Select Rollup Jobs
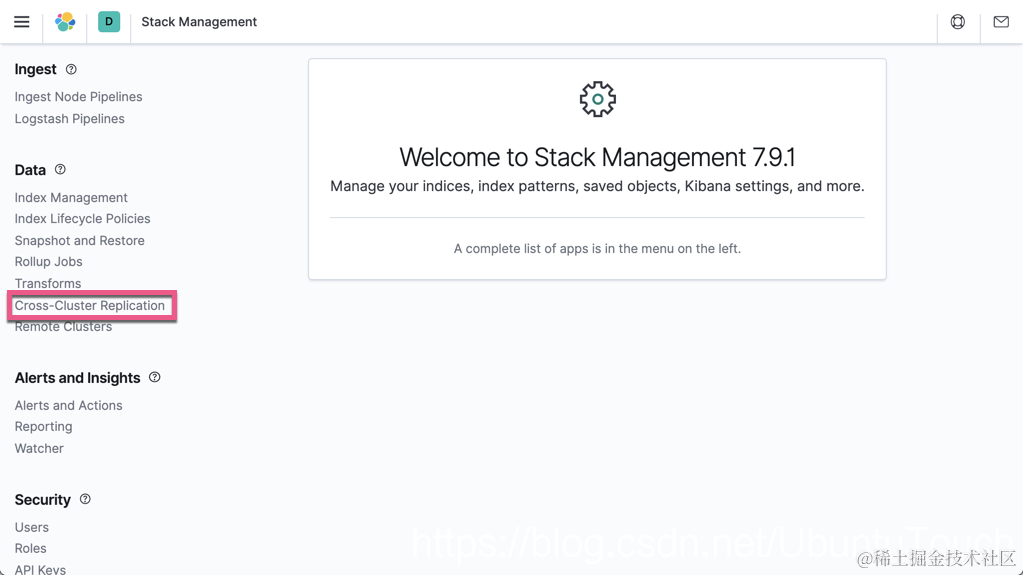Image resolution: width=1023 pixels, height=575 pixels. pos(48,262)
